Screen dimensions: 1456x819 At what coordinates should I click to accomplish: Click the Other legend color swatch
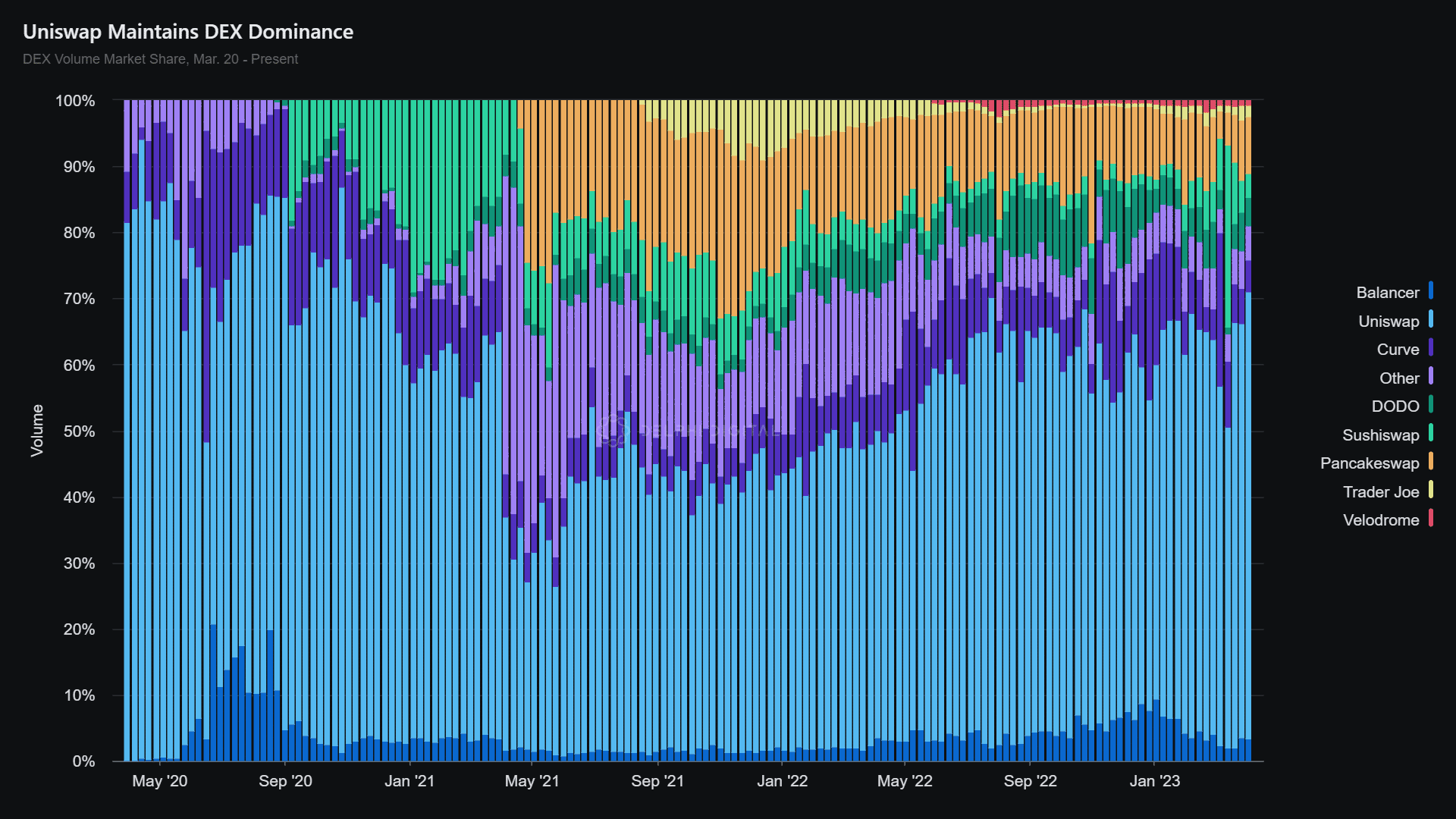[x=1431, y=376]
